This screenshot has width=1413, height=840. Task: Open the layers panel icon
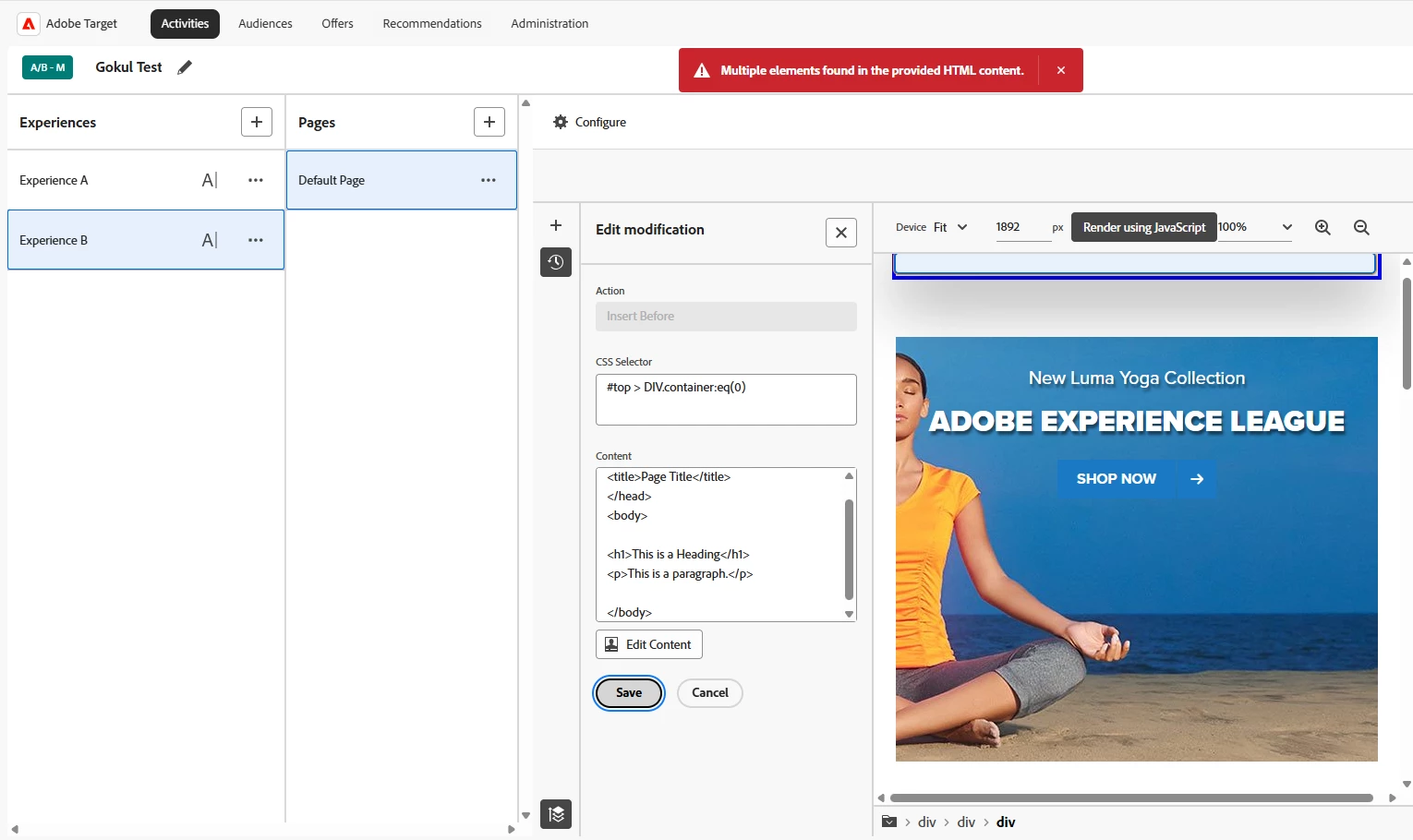(556, 814)
